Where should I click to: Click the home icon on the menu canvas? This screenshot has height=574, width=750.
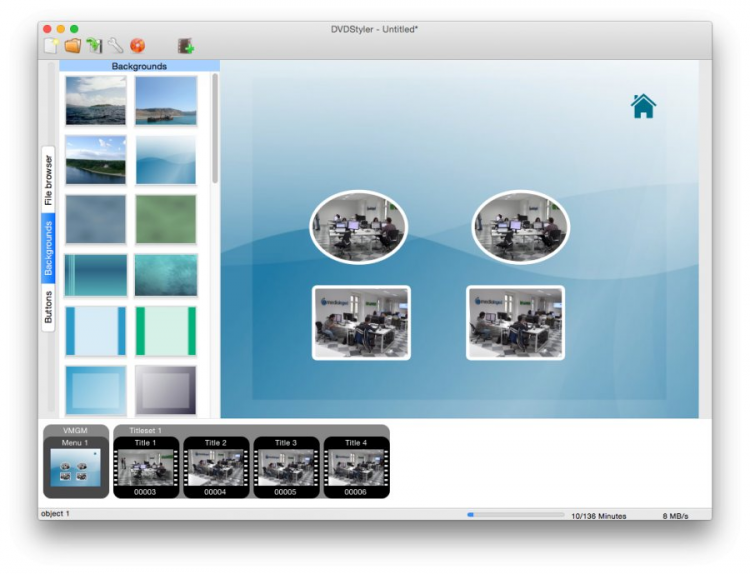pos(643,106)
